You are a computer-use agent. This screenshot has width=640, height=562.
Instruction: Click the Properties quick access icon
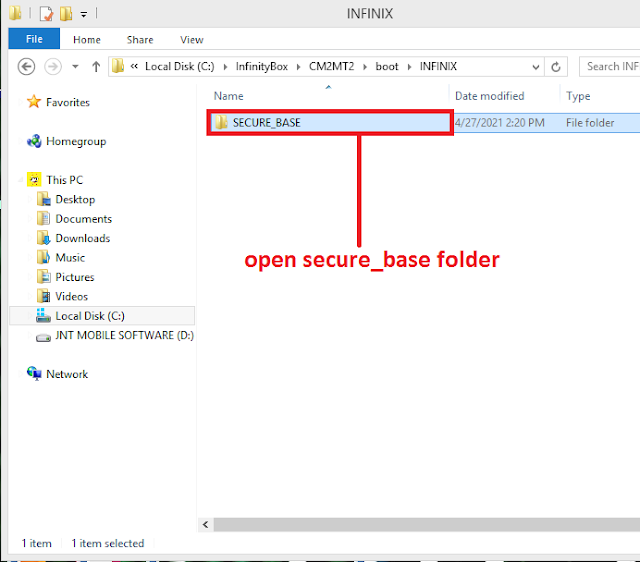[46, 14]
